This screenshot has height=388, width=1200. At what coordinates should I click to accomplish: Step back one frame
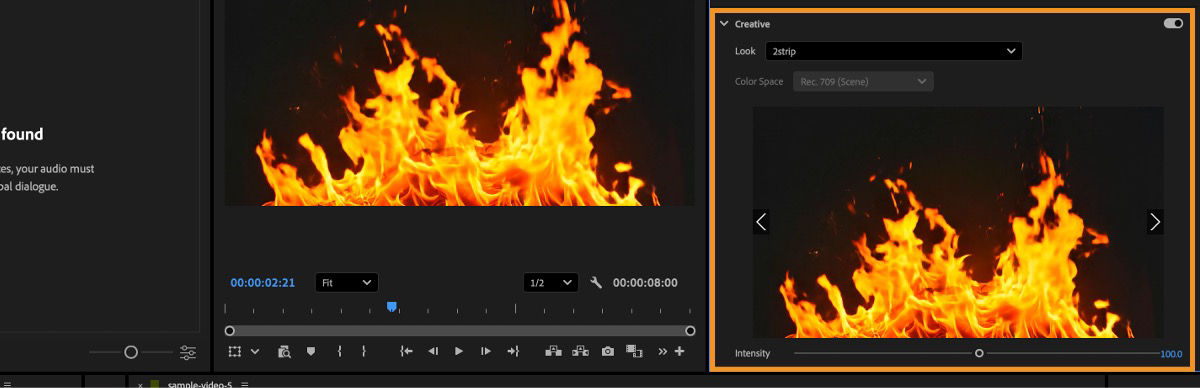click(x=433, y=351)
